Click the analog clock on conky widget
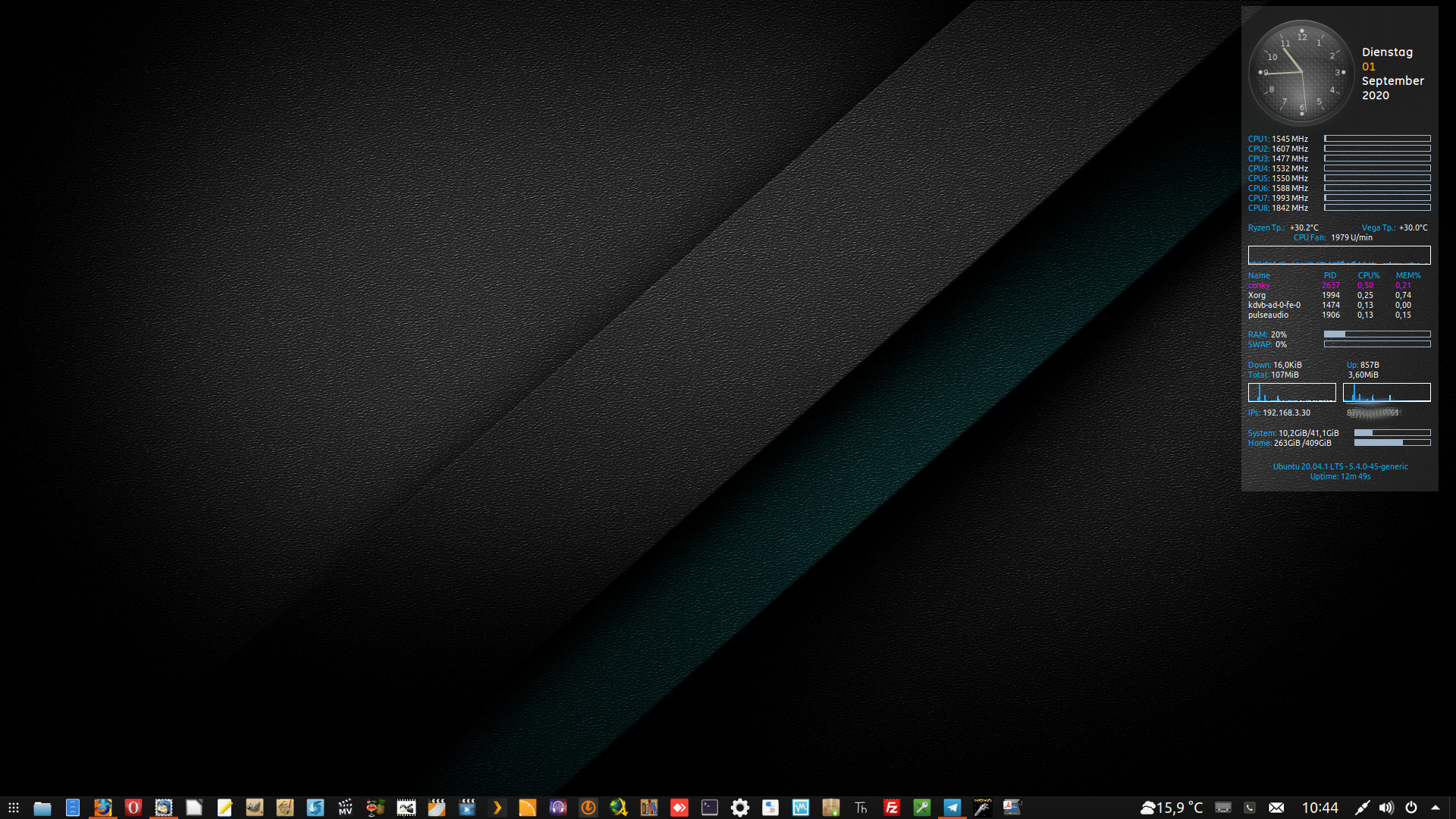This screenshot has height=819, width=1456. pyautogui.click(x=1301, y=73)
